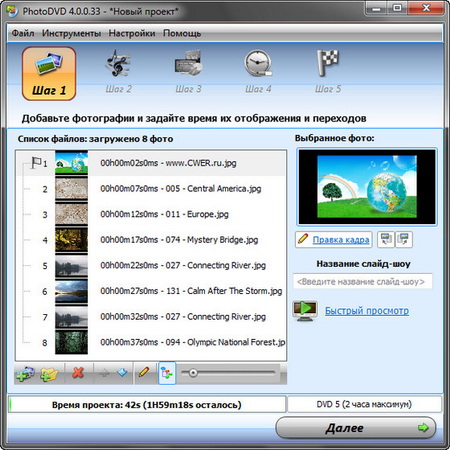
Task: Open the Файл menu
Action: click(x=23, y=33)
